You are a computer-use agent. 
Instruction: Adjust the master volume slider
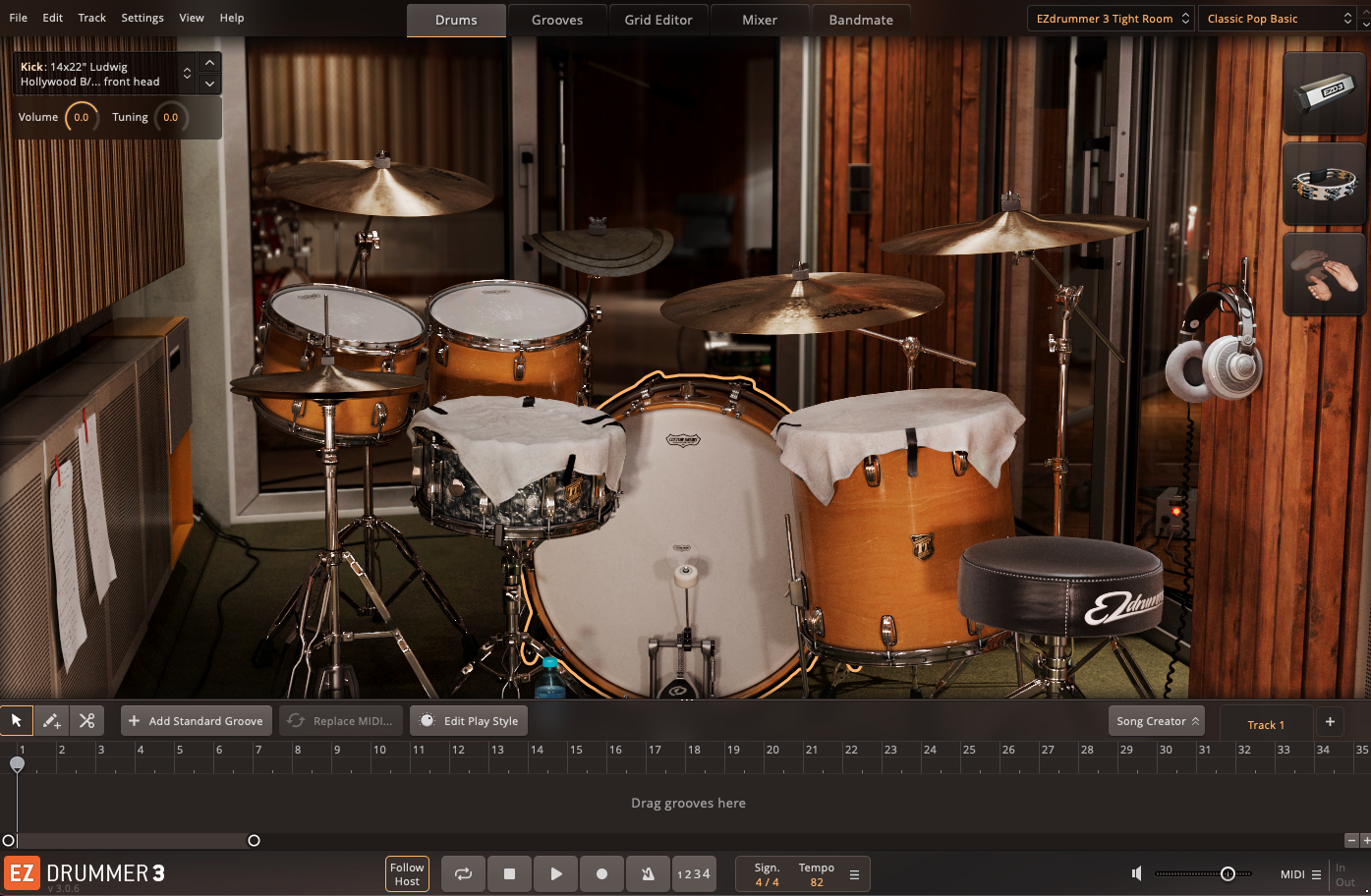1227,873
